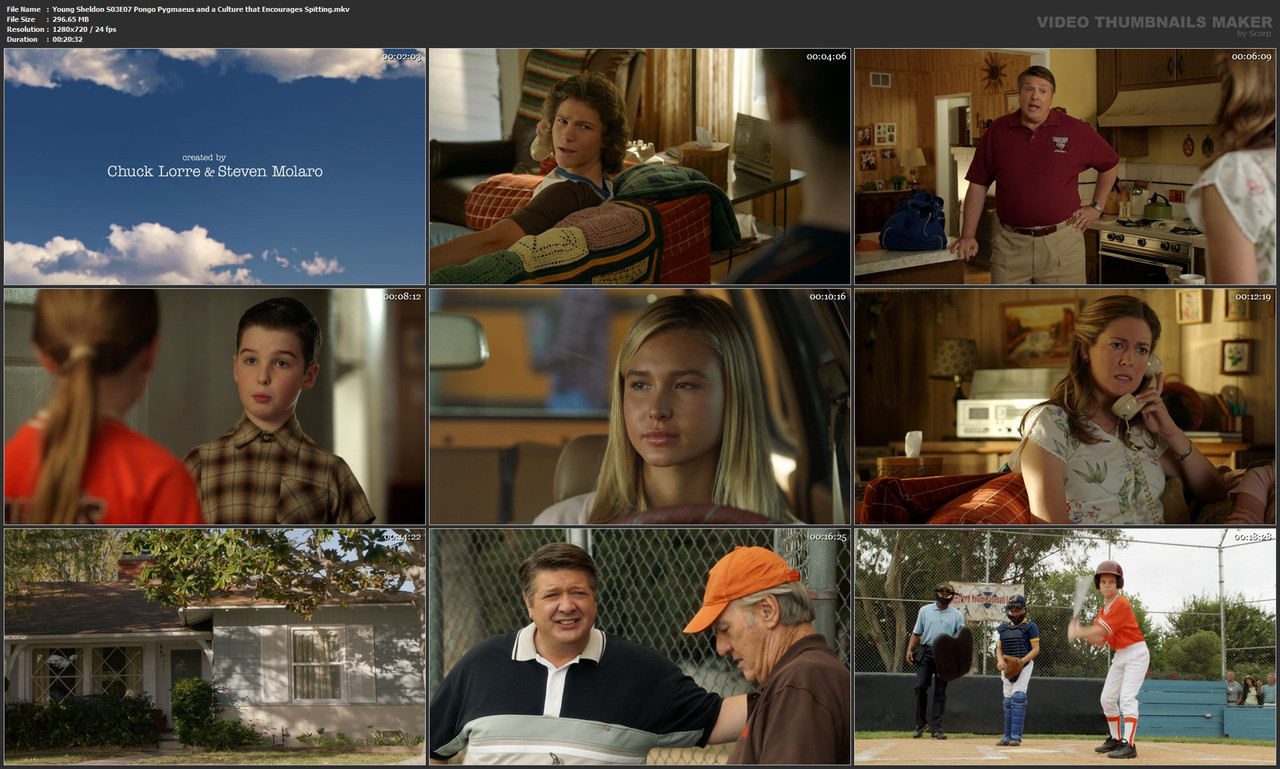Open the 00:16:25 thumbnail with orange cap man
Viewport: 1280px width, 769px height.
pyautogui.click(x=640, y=647)
